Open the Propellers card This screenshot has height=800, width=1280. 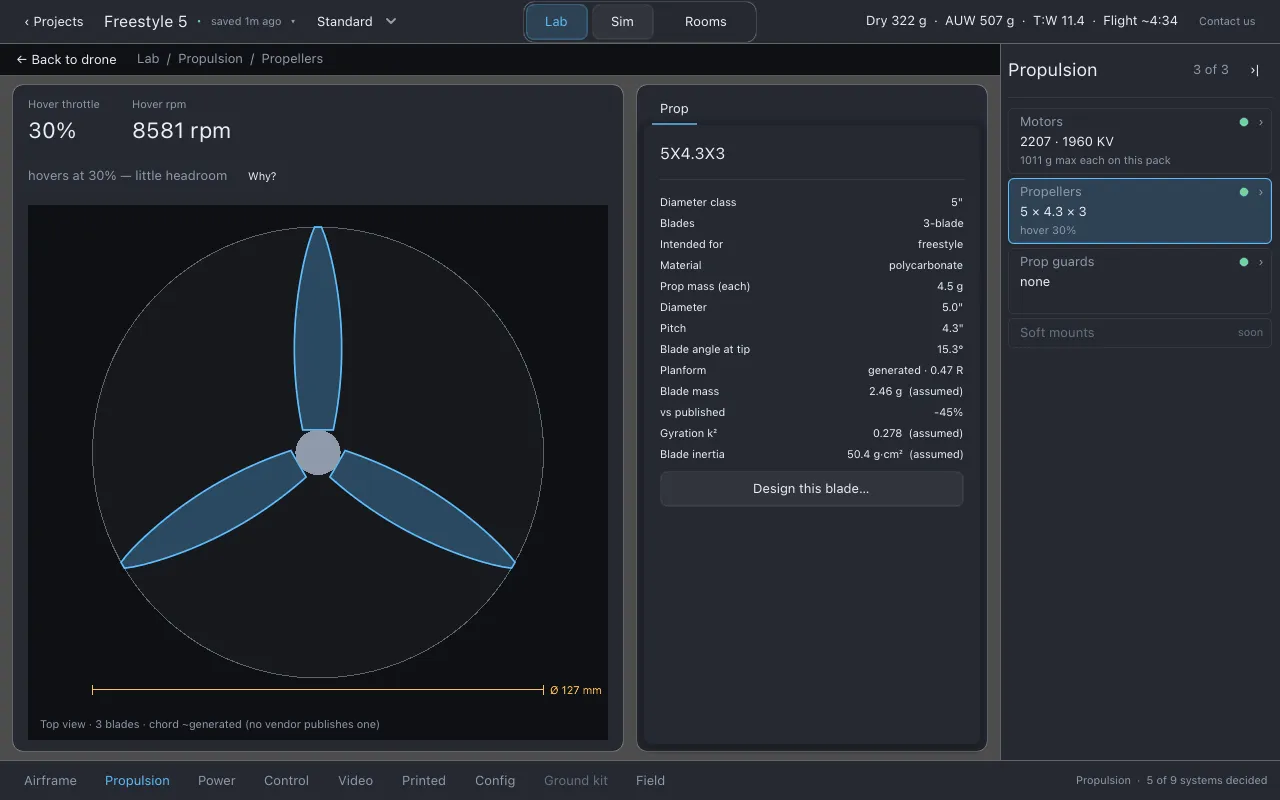click(1139, 211)
